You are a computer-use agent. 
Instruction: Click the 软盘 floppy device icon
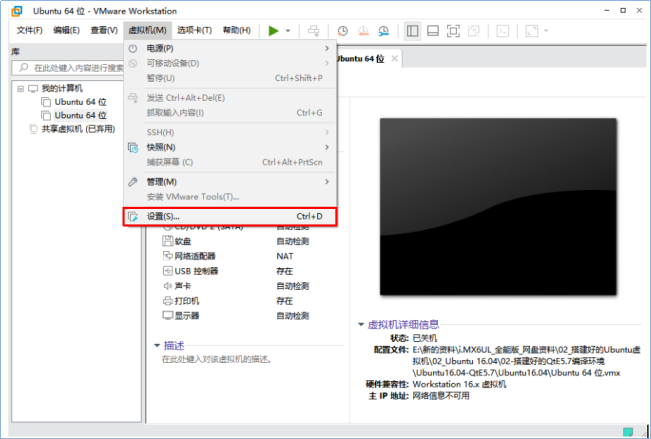[x=168, y=241]
